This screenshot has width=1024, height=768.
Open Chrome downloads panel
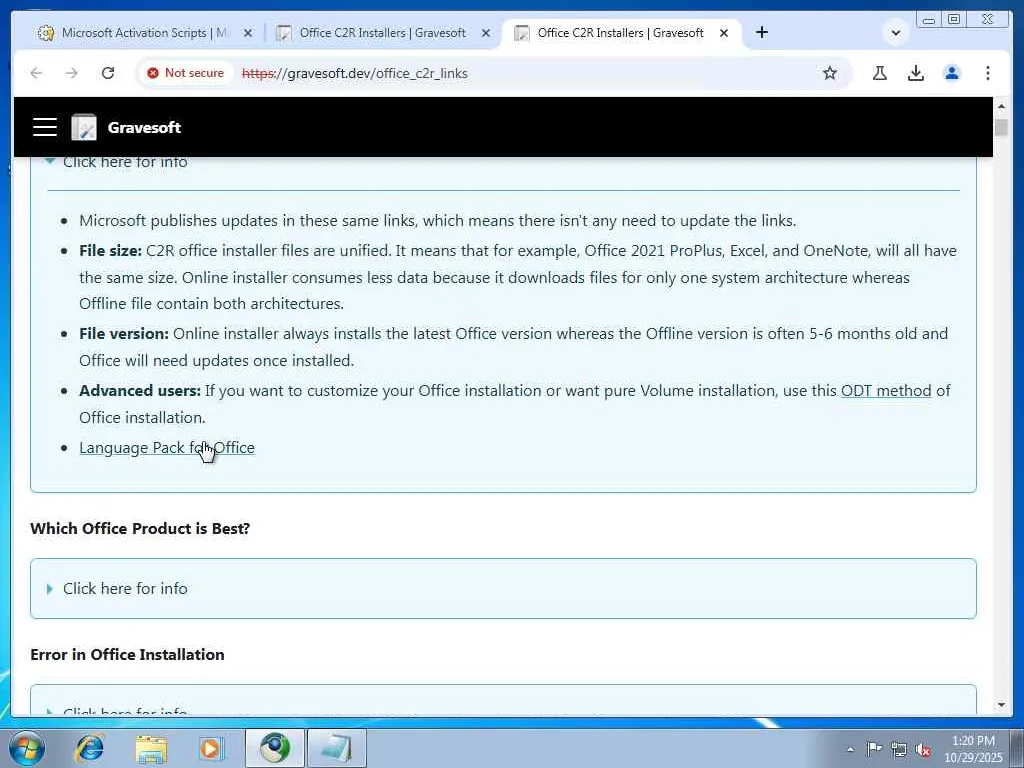pyautogui.click(x=916, y=73)
